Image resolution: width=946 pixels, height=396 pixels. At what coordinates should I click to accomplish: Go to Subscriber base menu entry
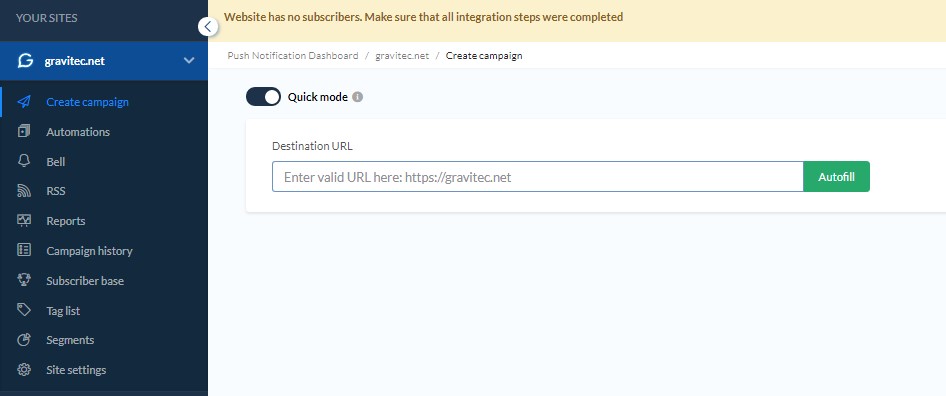click(85, 281)
